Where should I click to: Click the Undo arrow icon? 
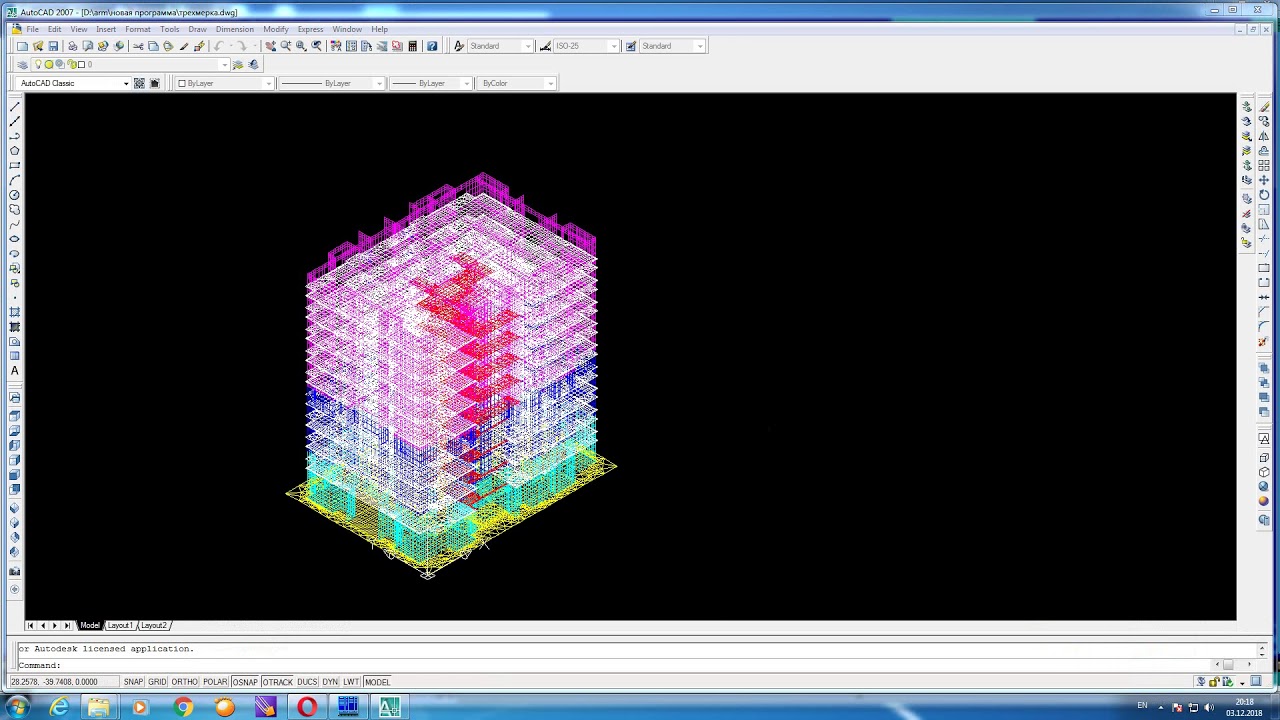point(218,46)
